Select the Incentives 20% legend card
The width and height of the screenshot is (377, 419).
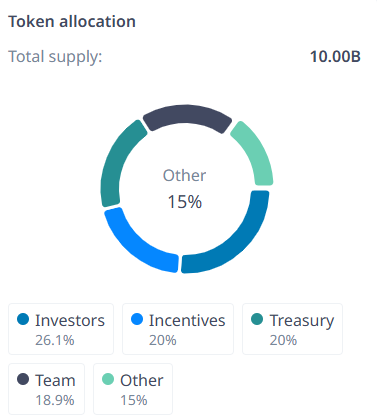178,329
